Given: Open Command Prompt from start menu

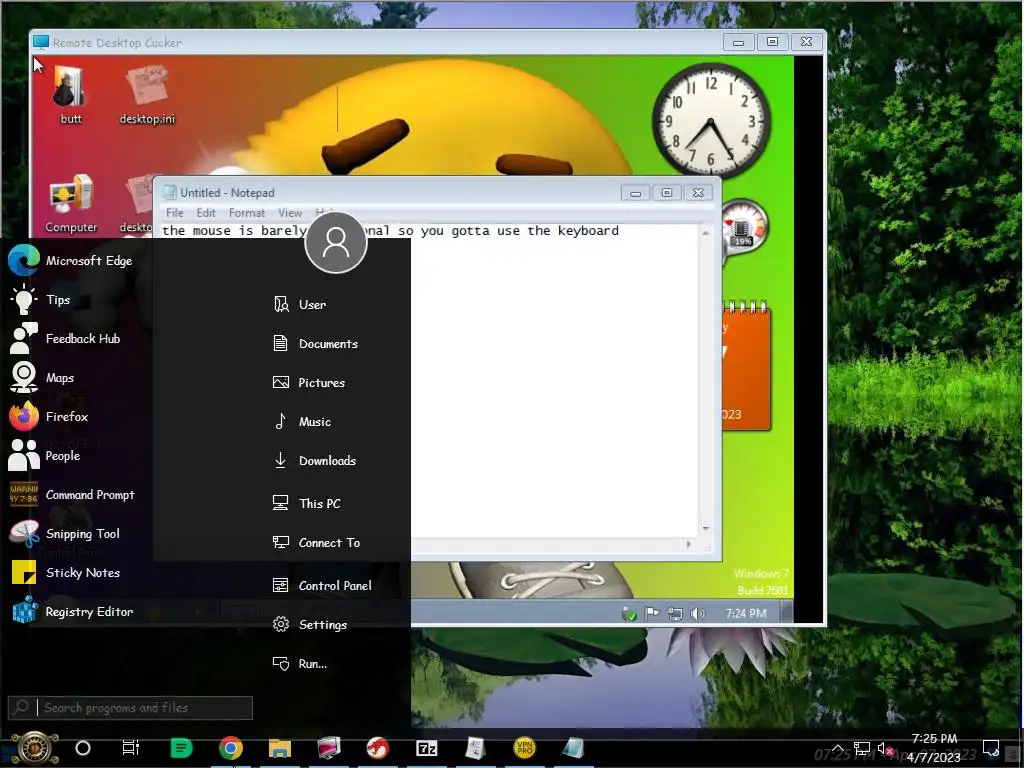Looking at the screenshot, I should (x=72, y=495).
